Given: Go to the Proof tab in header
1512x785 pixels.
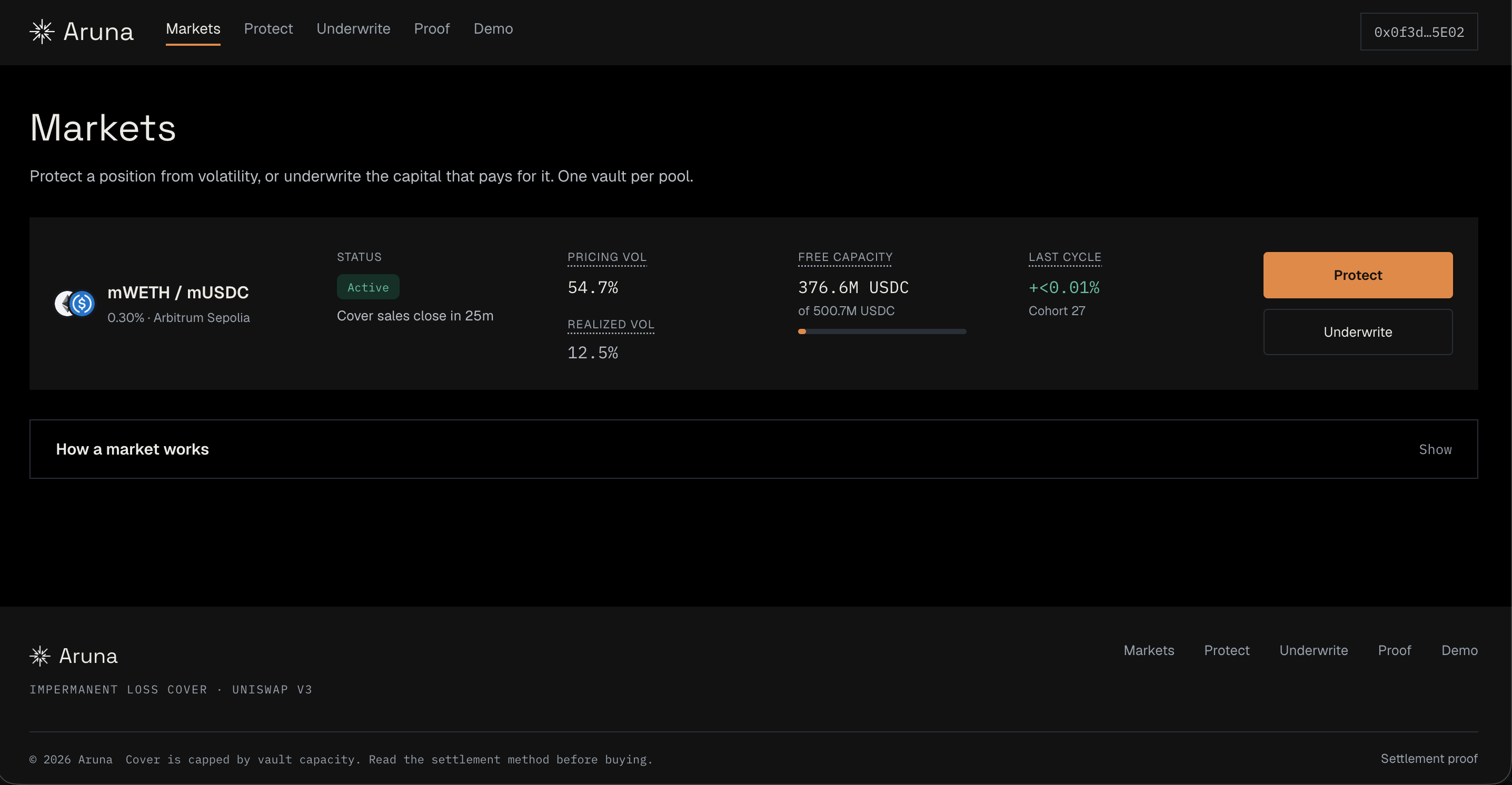Looking at the screenshot, I should 432,29.
